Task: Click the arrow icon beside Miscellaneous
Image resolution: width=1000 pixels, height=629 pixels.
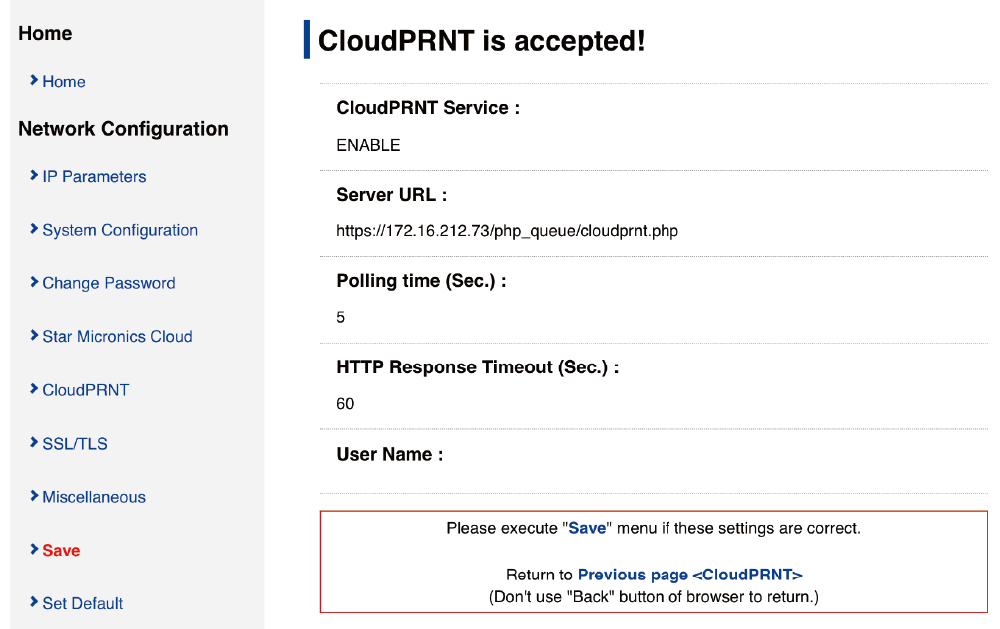Action: pos(34,496)
